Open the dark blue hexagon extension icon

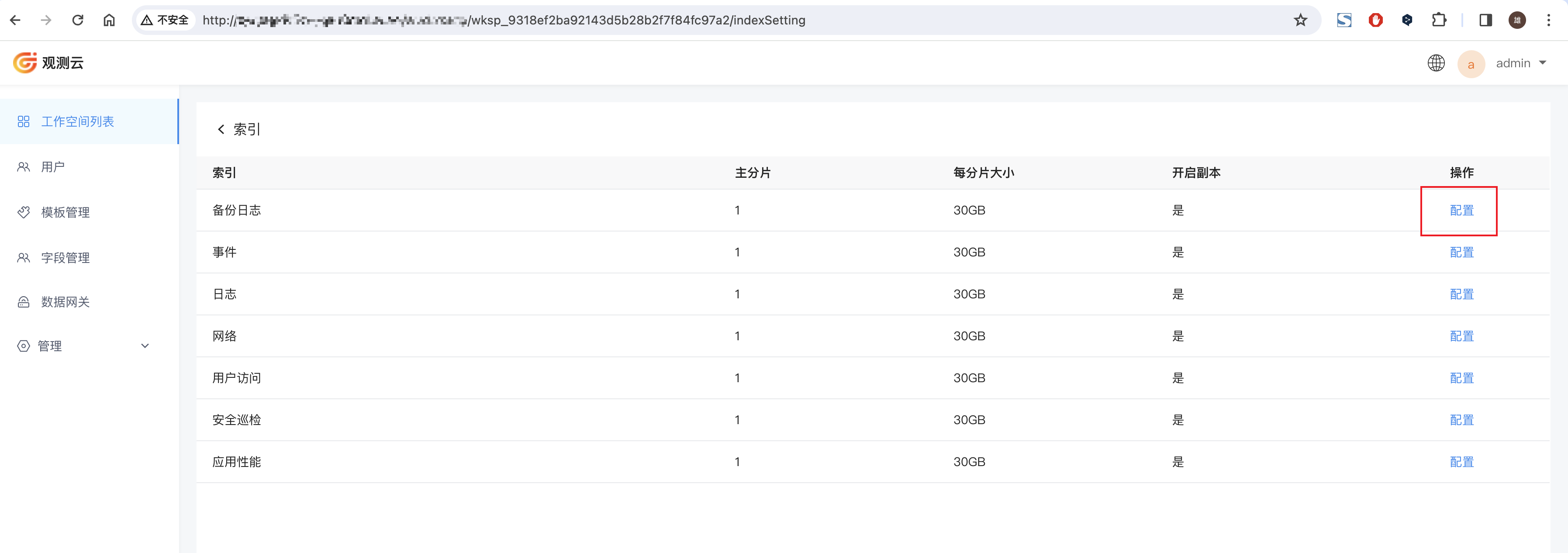(x=1407, y=20)
